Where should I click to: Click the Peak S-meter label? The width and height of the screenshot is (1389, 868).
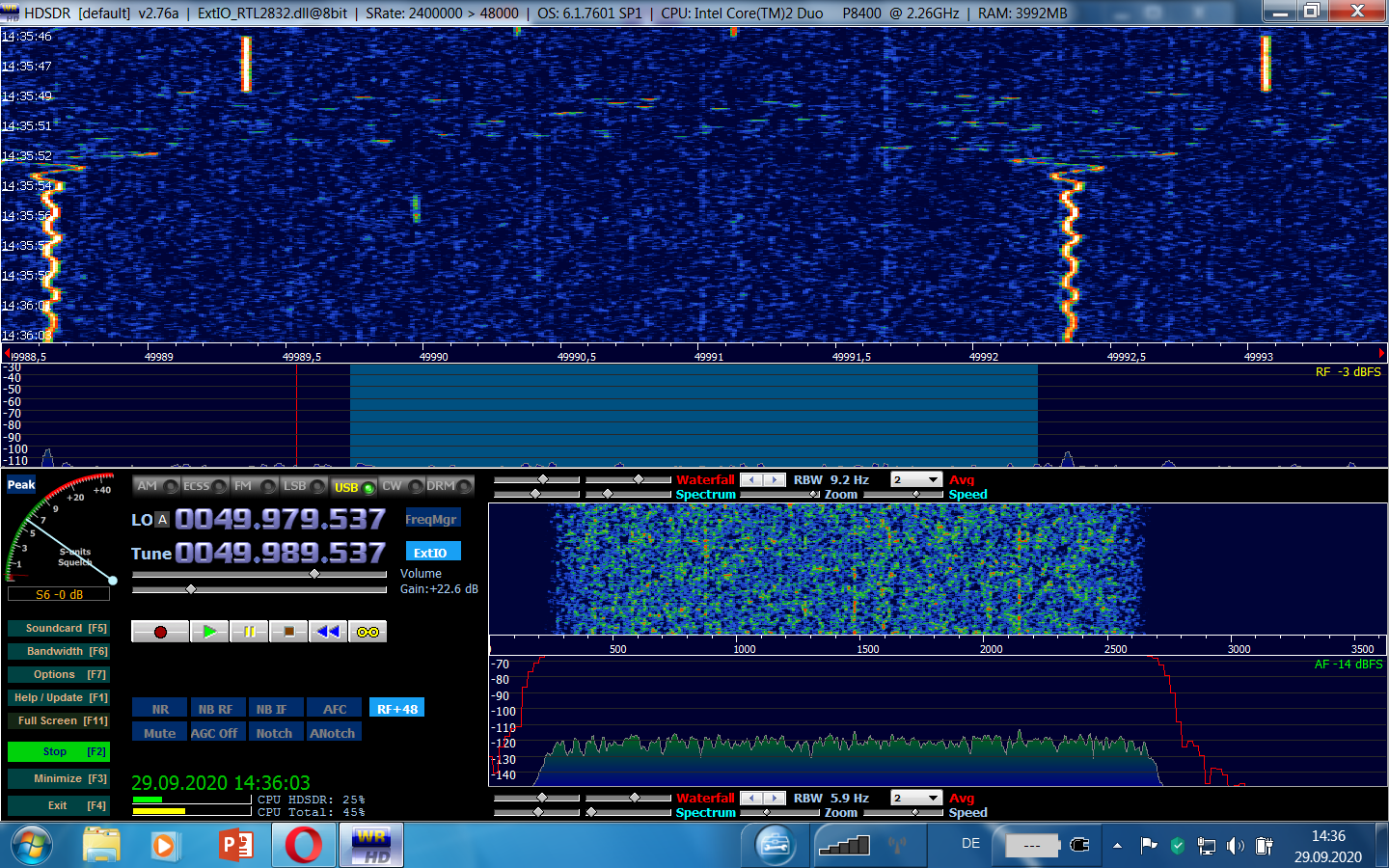(21, 484)
